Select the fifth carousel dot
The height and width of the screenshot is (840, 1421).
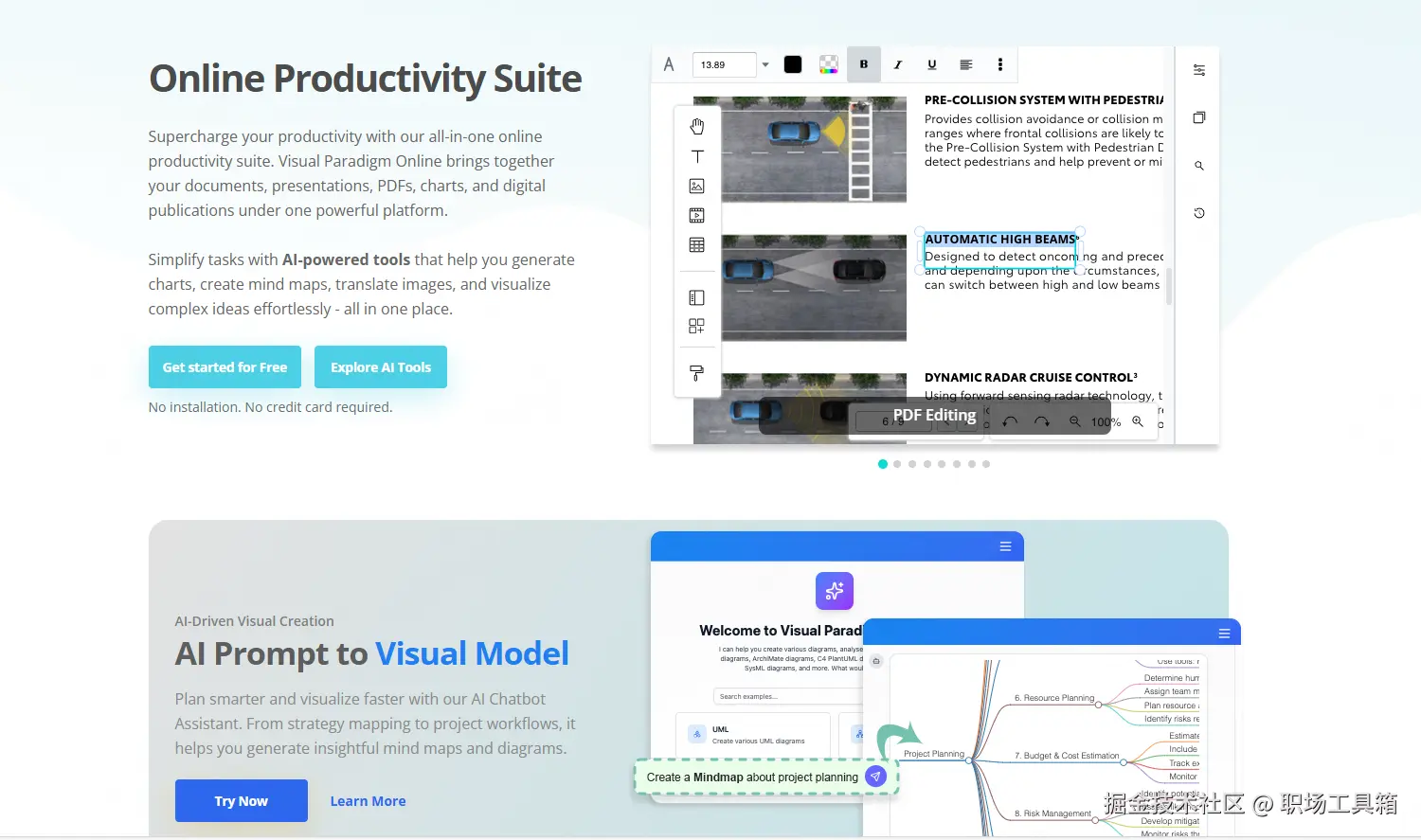942,464
